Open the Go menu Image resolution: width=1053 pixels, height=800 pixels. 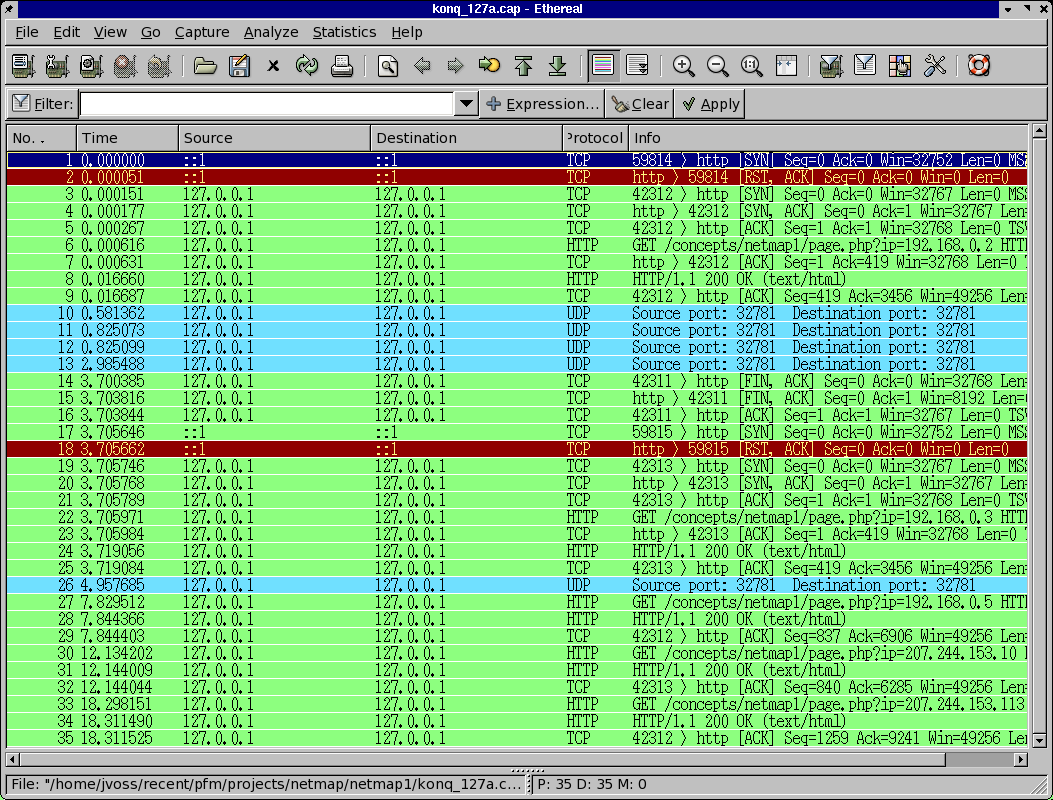tap(150, 32)
